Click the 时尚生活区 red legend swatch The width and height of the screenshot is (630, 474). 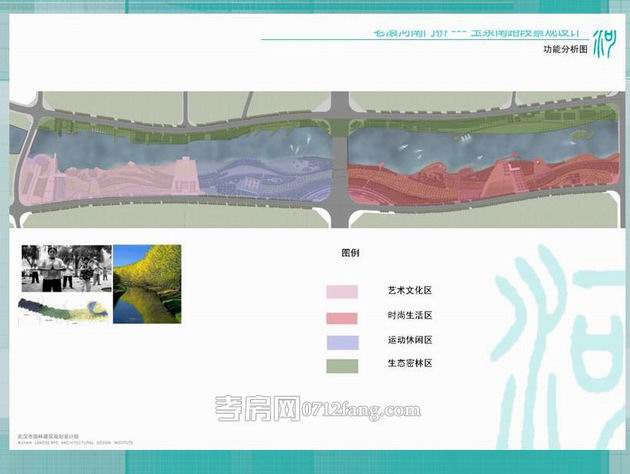click(342, 317)
